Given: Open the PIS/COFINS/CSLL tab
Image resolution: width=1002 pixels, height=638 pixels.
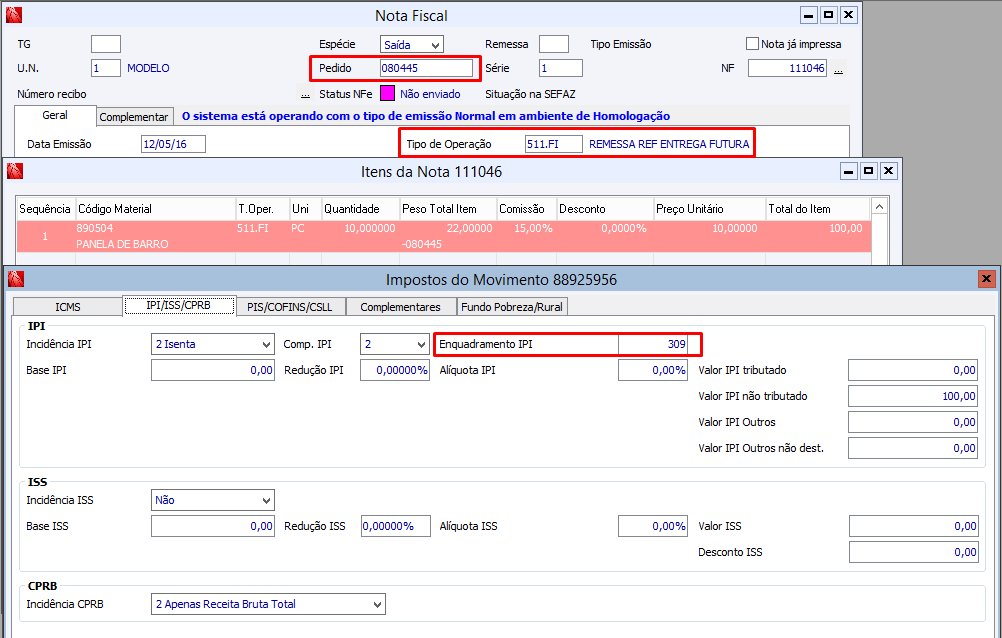Looking at the screenshot, I should click(289, 307).
